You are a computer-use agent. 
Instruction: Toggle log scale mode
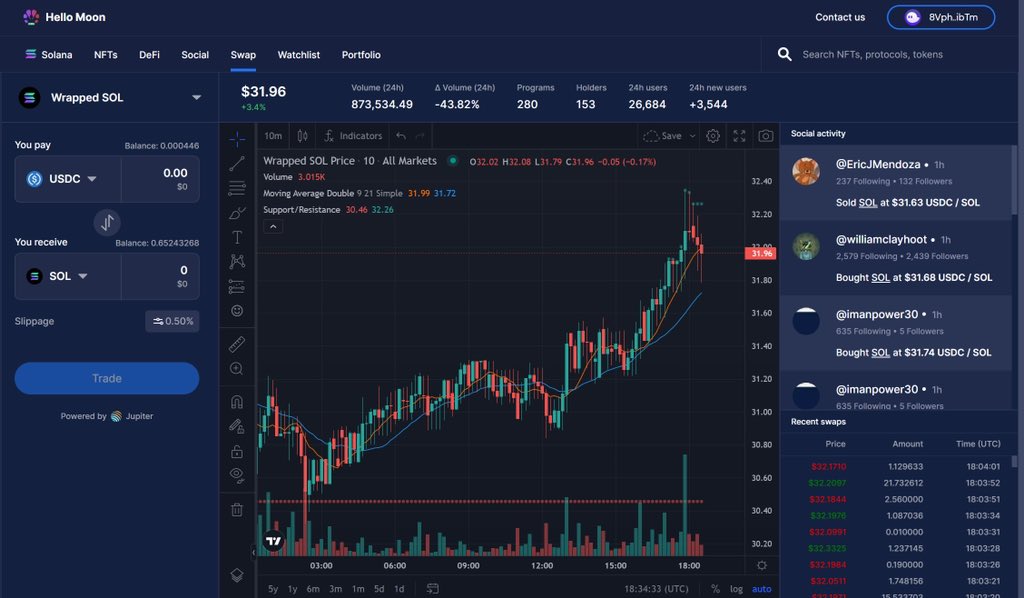[x=736, y=589]
